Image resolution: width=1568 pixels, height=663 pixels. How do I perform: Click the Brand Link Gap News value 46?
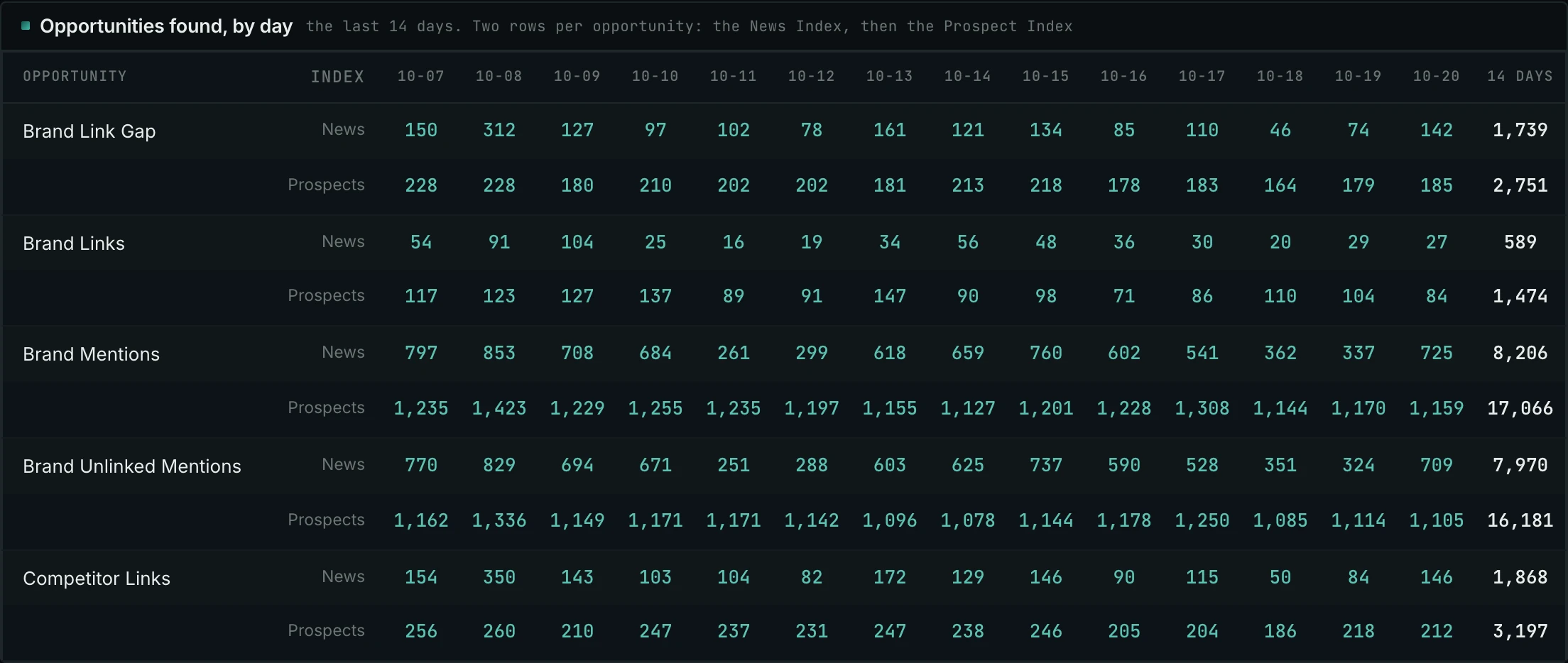pyautogui.click(x=1280, y=130)
